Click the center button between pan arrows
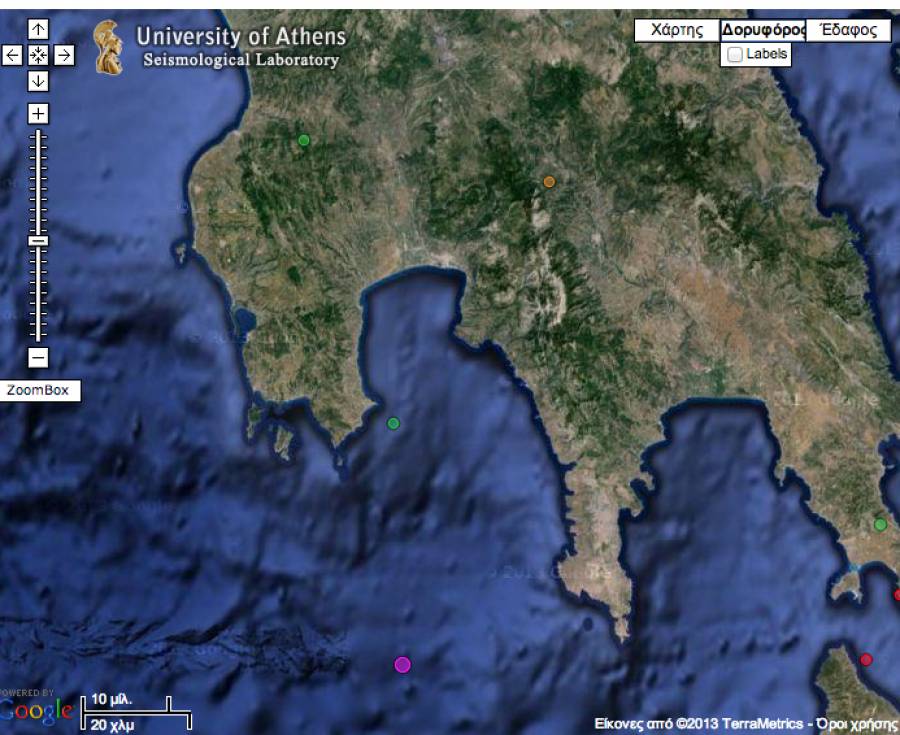 (x=38, y=55)
